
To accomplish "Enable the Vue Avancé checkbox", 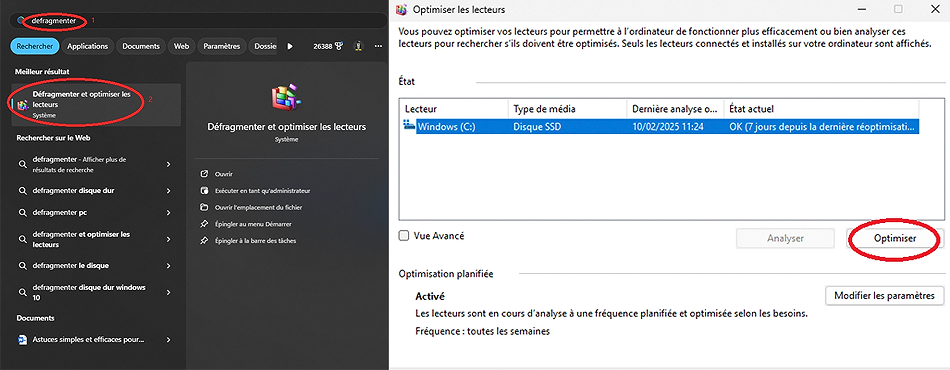I will pyautogui.click(x=404, y=236).
